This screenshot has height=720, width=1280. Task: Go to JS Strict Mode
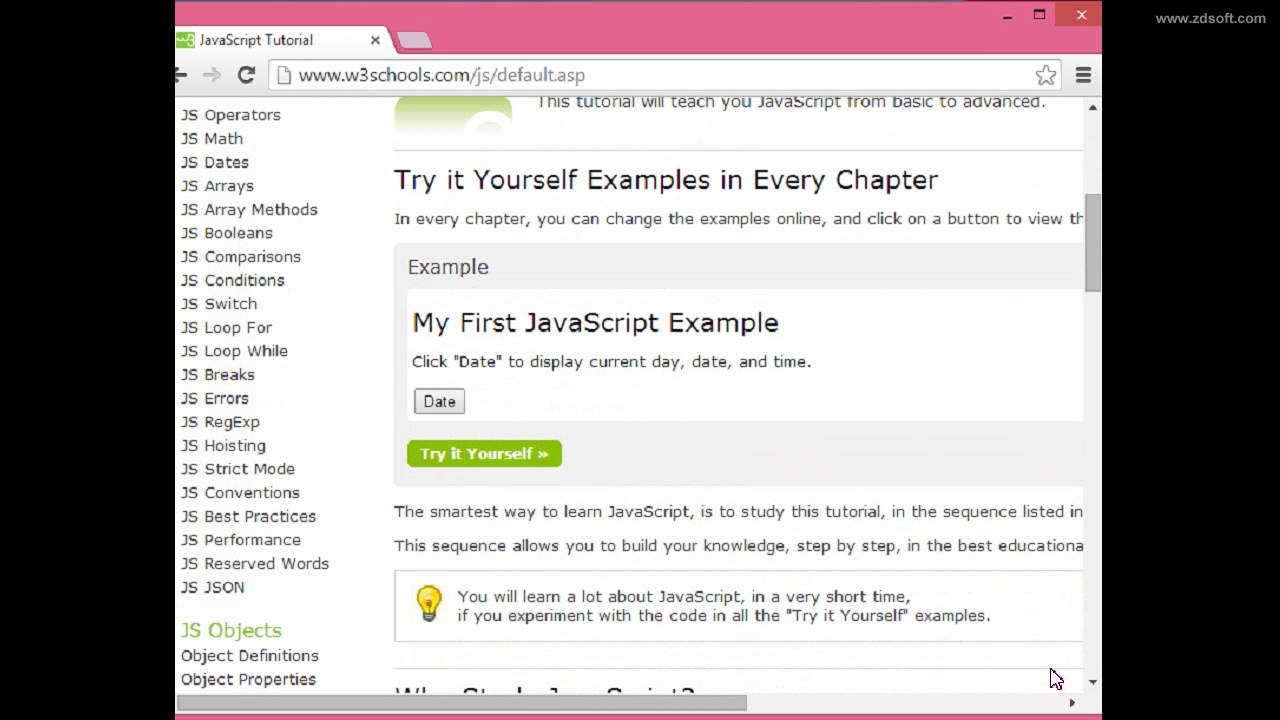pos(238,469)
